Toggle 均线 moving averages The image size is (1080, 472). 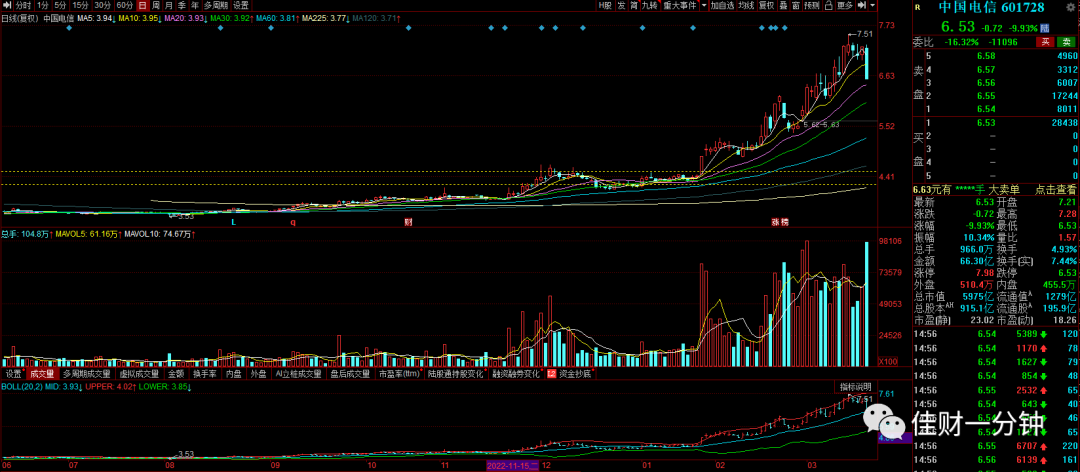tap(746, 5)
